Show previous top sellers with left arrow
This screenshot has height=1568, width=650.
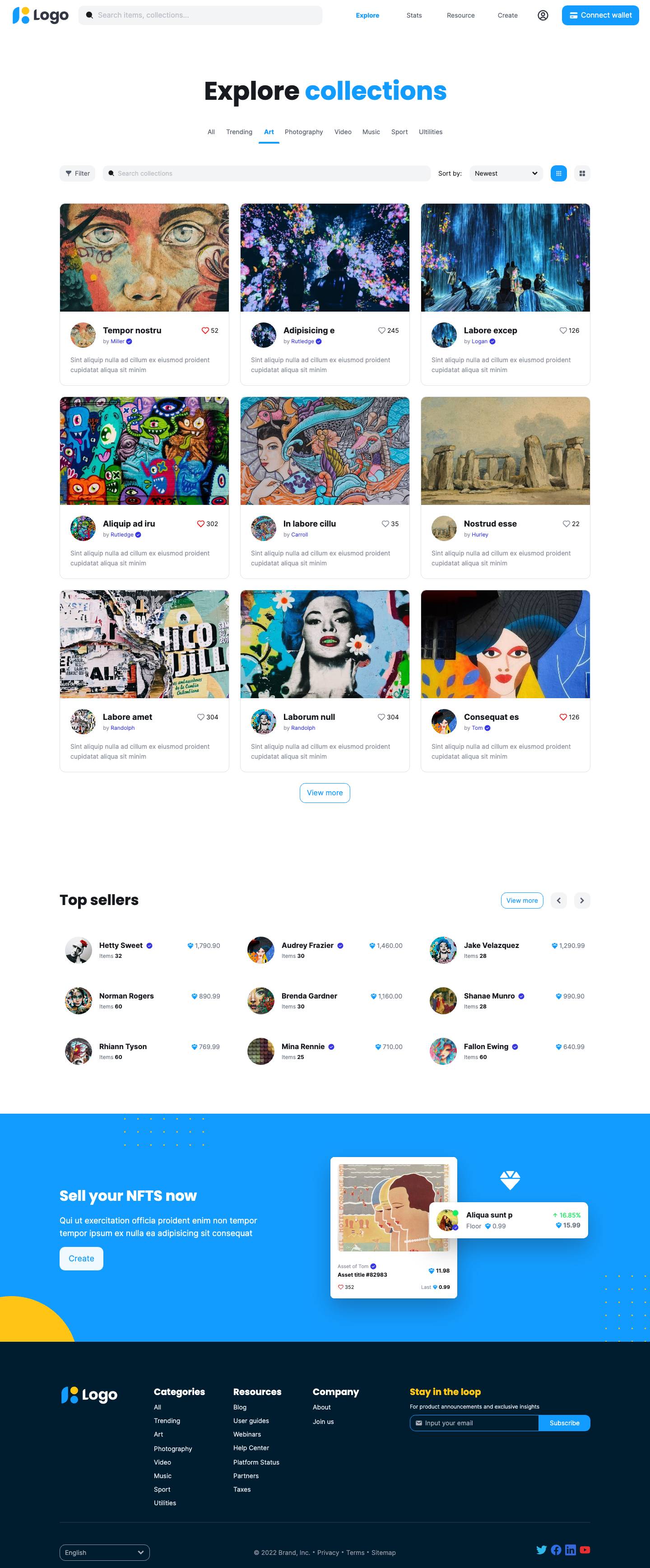point(559,900)
